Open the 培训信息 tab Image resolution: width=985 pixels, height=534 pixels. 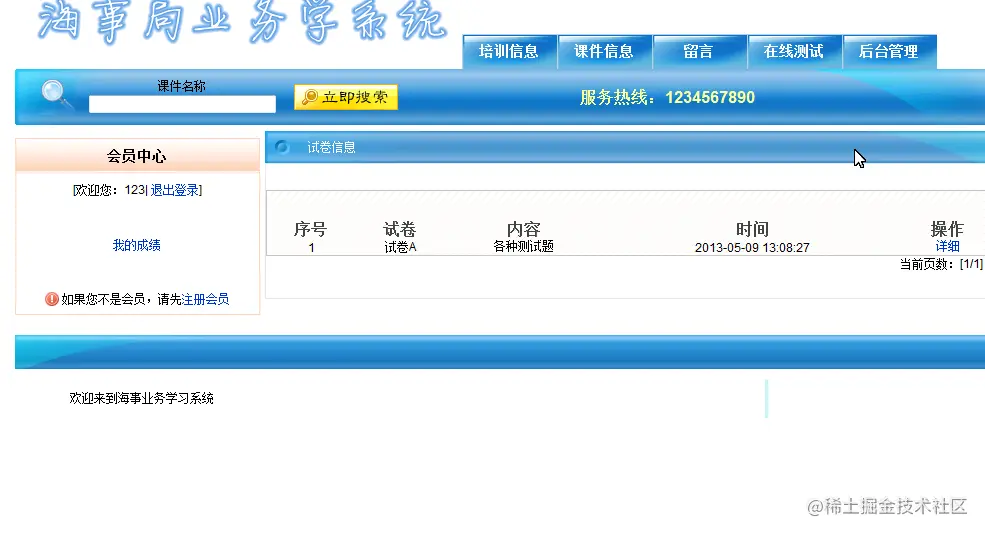click(x=509, y=52)
